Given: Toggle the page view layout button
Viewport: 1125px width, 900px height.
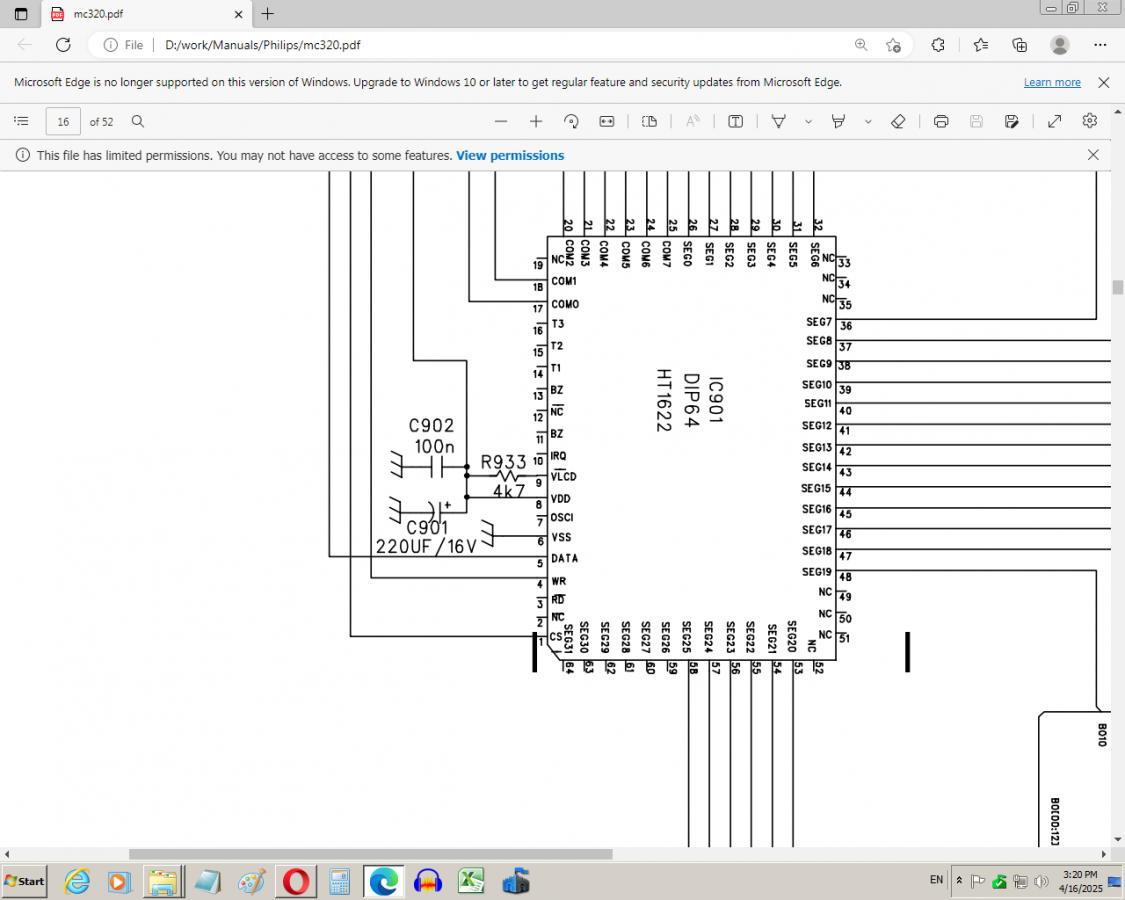Looking at the screenshot, I should [649, 121].
